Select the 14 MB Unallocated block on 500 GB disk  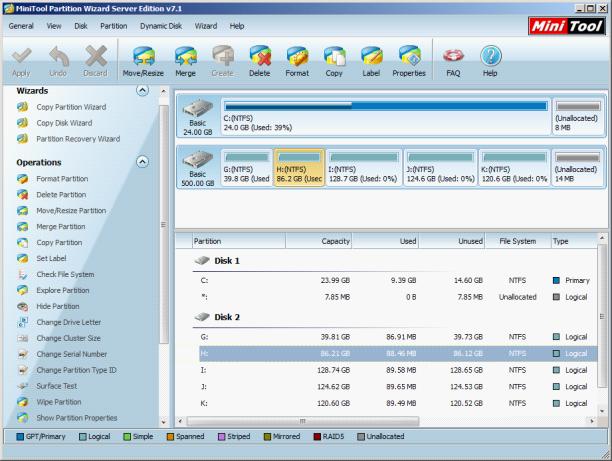click(577, 167)
